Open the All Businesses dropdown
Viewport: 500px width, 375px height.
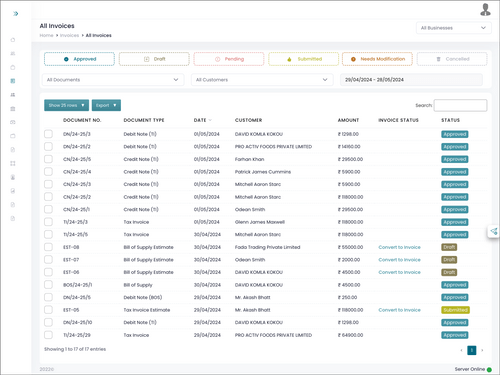453,28
